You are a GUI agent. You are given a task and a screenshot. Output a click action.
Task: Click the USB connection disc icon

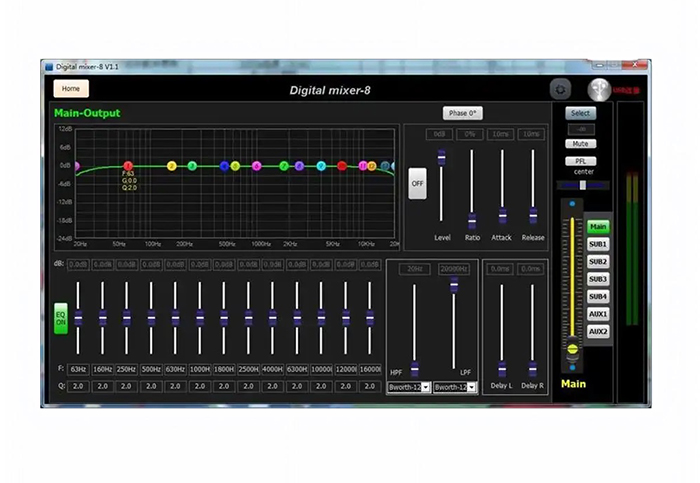point(599,89)
